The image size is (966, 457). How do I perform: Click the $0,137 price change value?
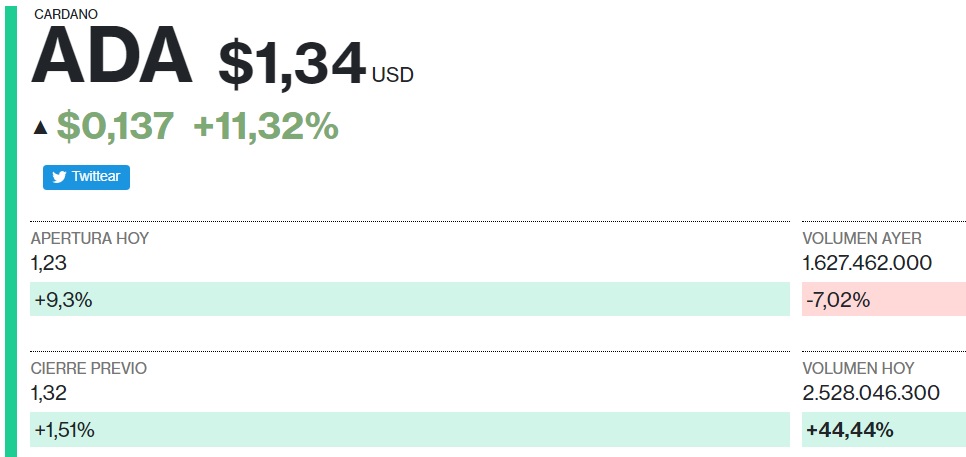coord(115,126)
